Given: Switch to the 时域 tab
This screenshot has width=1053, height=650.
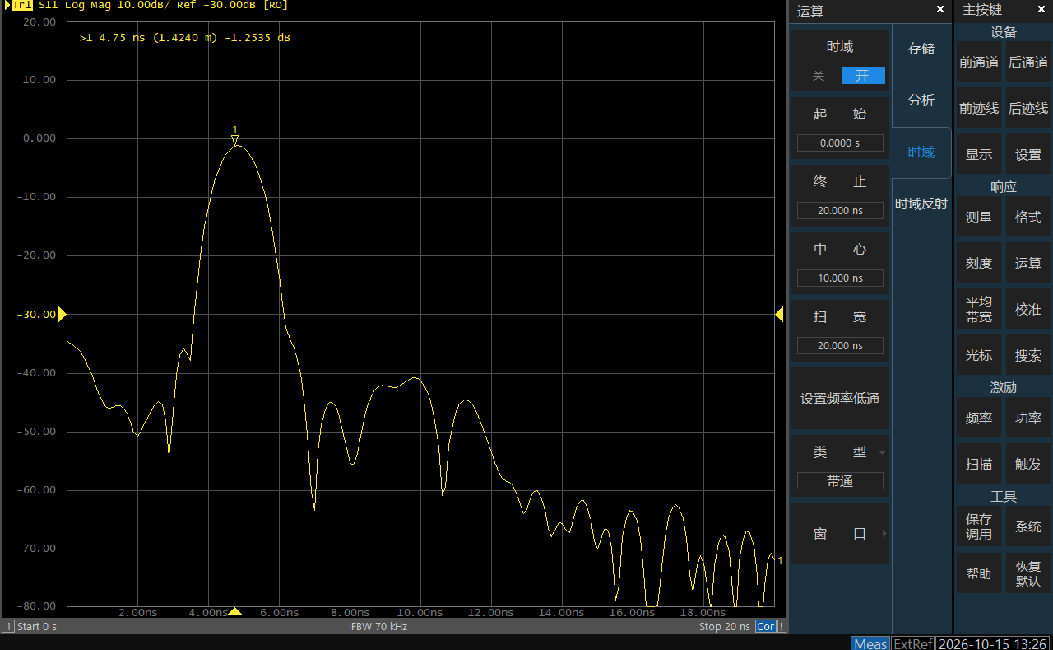Looking at the screenshot, I should (x=921, y=152).
